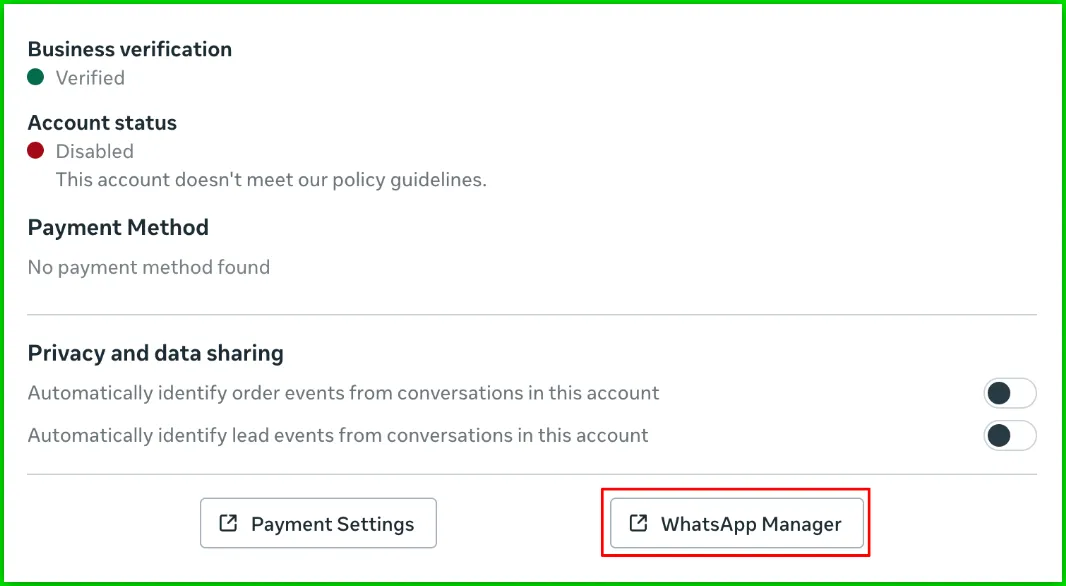Select the Privacy and data sharing heading
This screenshot has width=1066, height=586.
155,353
